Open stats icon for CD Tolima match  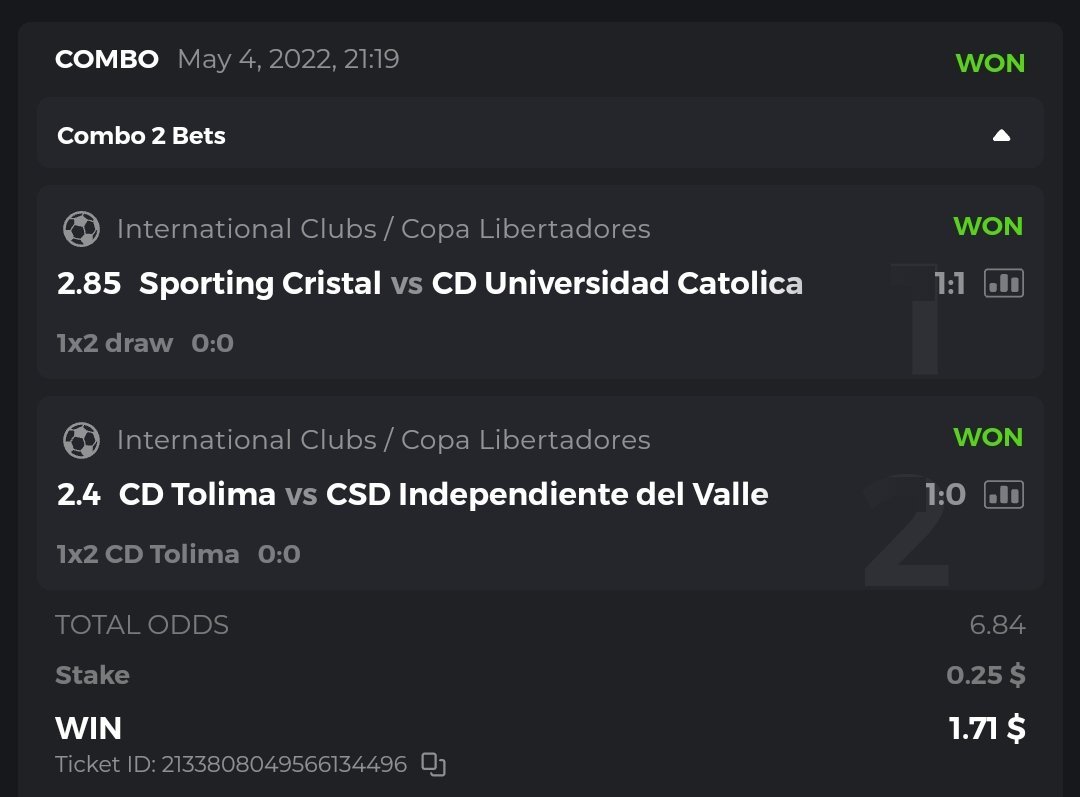click(1003, 494)
